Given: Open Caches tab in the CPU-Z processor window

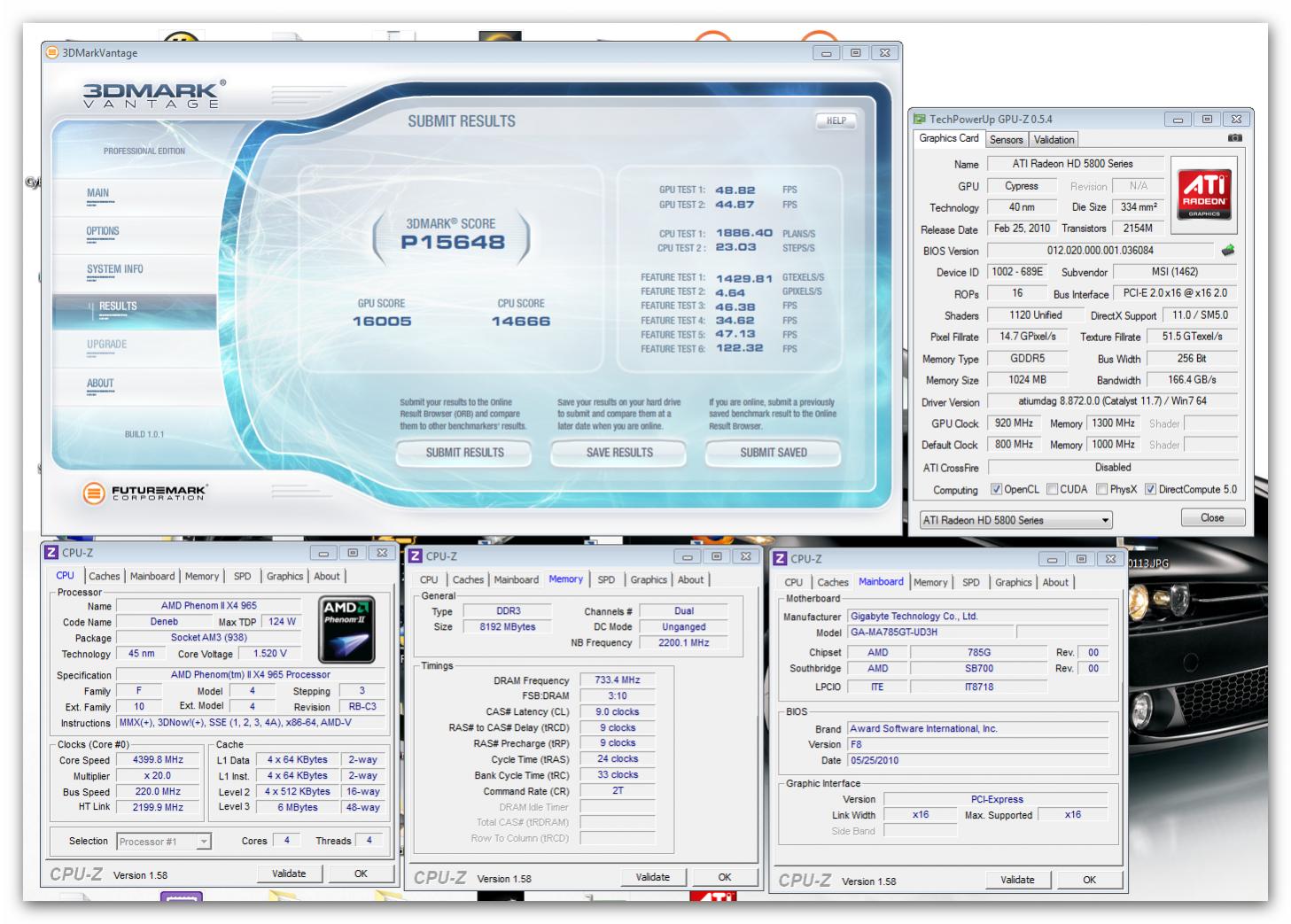Looking at the screenshot, I should pyautogui.click(x=104, y=576).
